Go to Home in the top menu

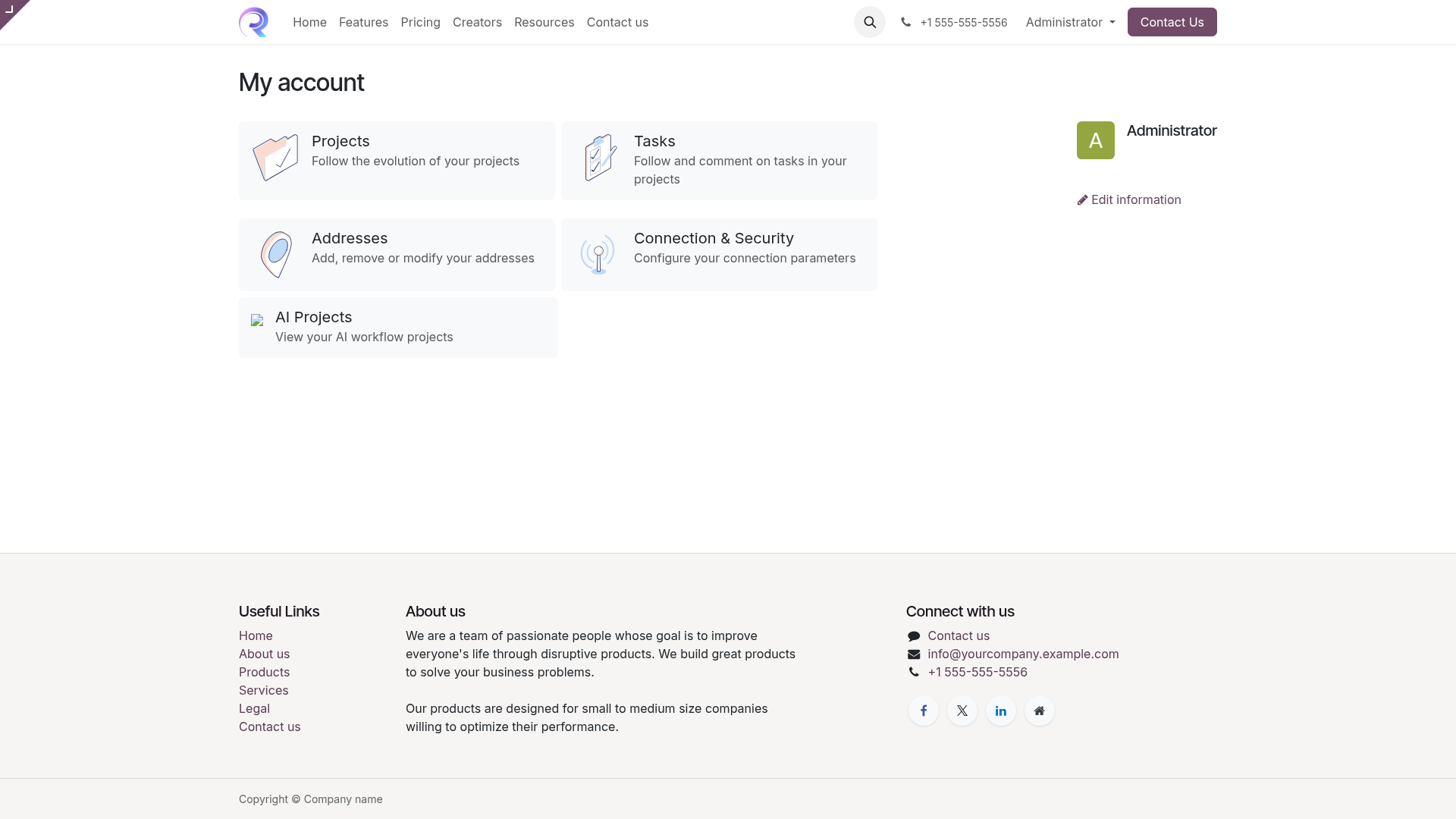(x=309, y=22)
